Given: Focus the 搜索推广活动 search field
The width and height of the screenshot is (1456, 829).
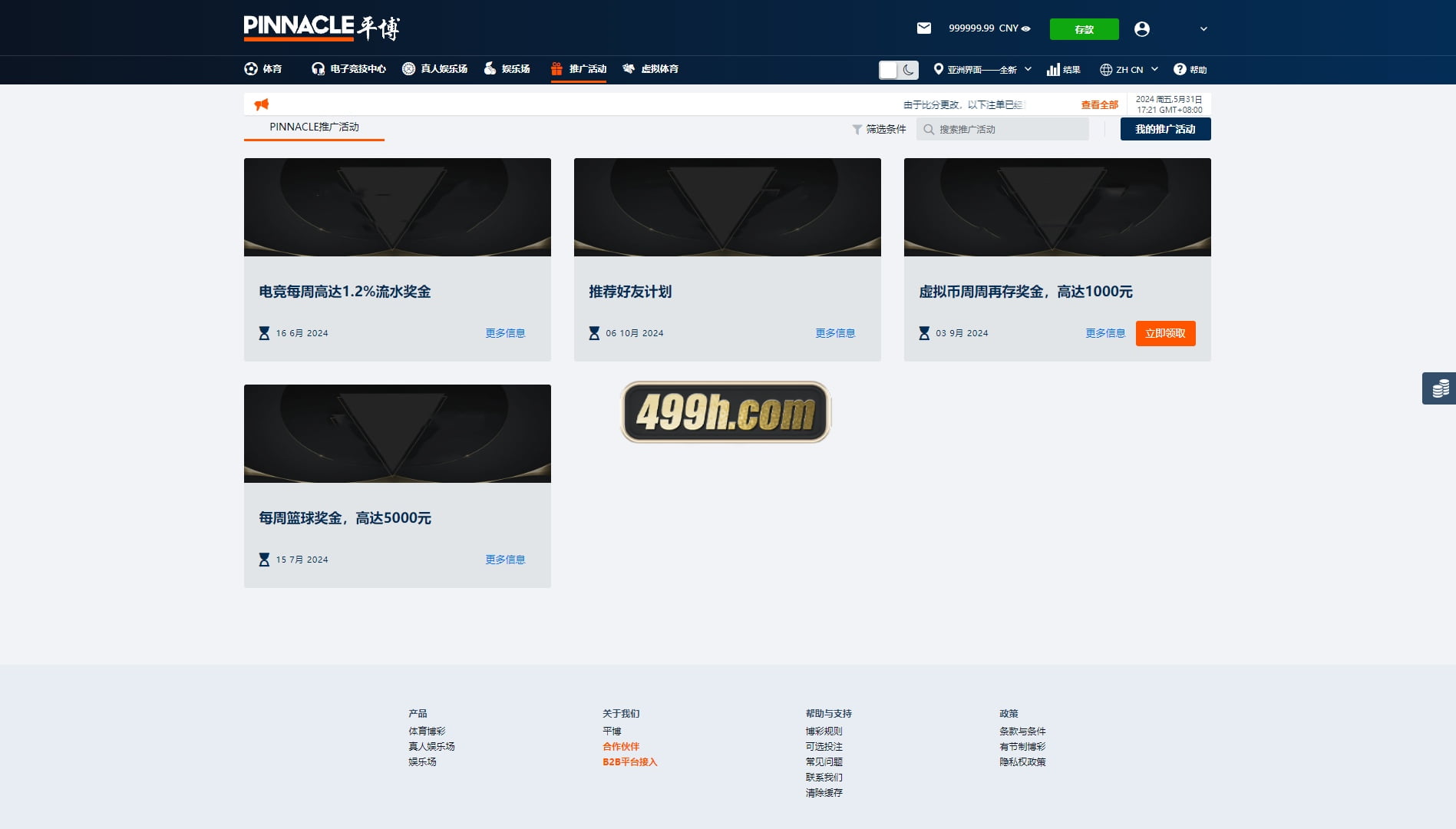Looking at the screenshot, I should [1002, 129].
